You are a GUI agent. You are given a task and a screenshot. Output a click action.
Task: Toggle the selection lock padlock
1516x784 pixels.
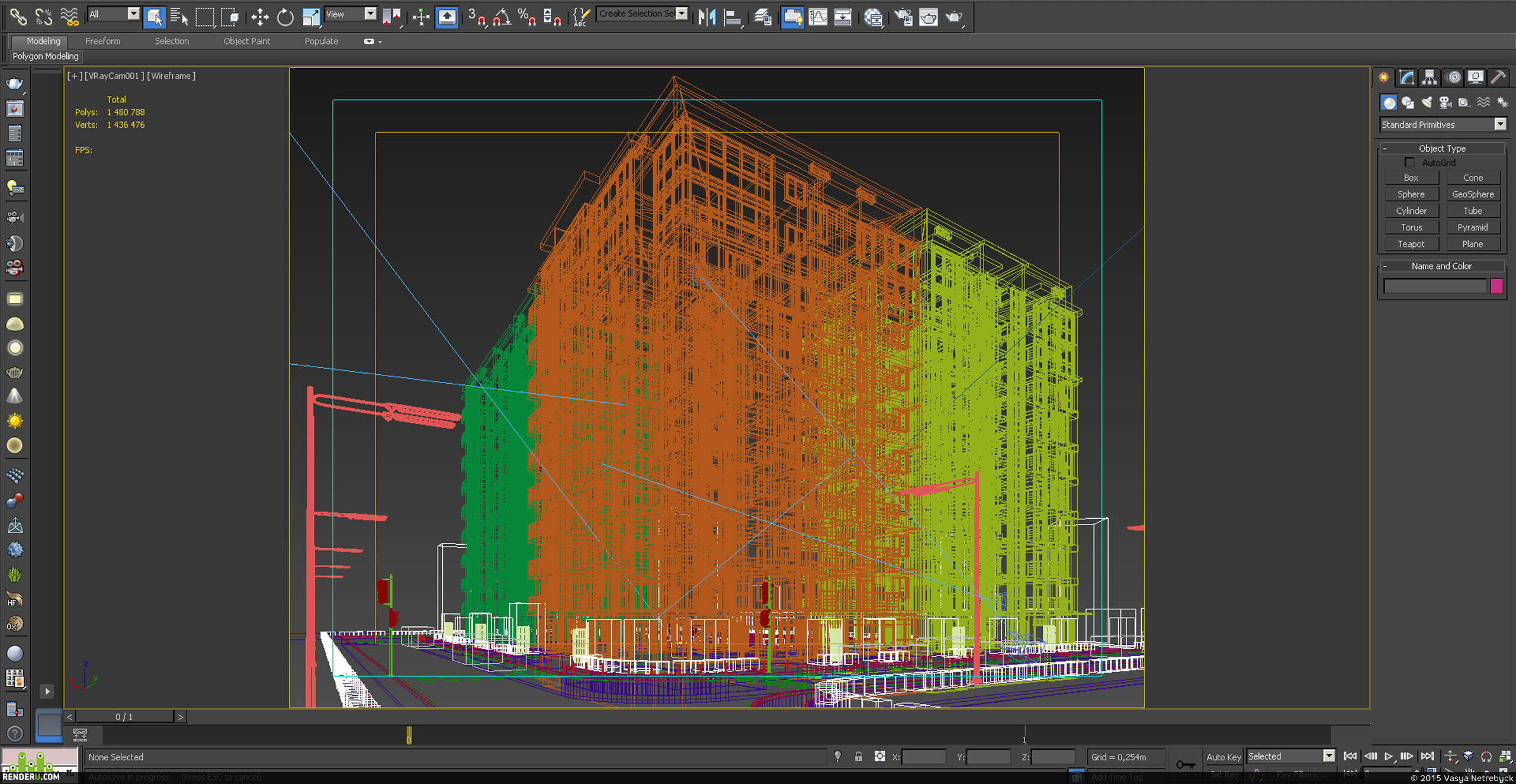[858, 756]
